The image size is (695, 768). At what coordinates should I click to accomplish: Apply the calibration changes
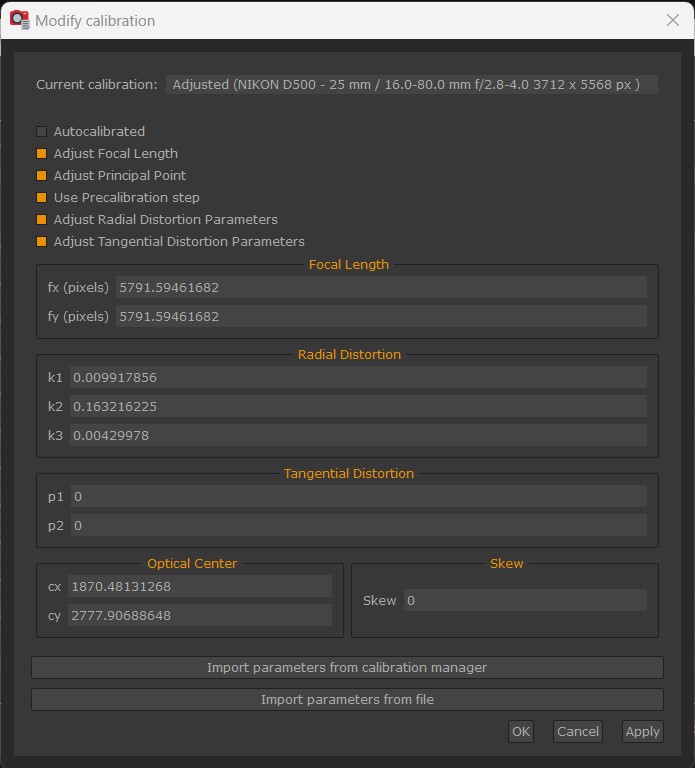point(643,731)
